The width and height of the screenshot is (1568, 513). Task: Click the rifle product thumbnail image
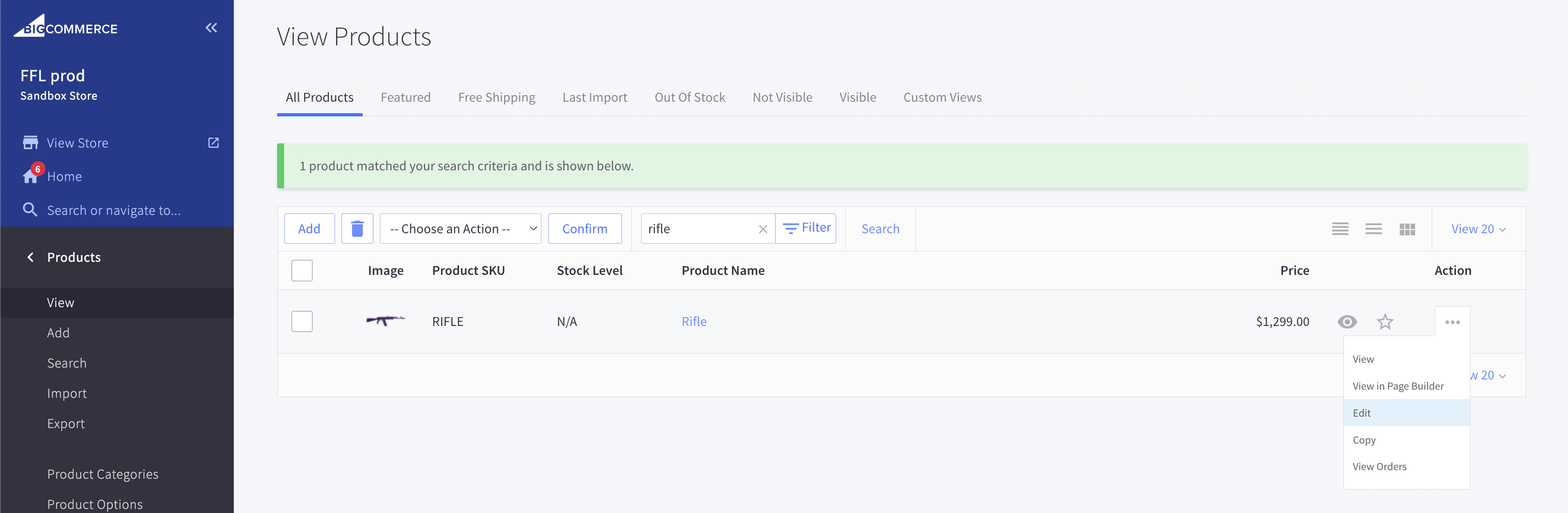click(x=385, y=320)
